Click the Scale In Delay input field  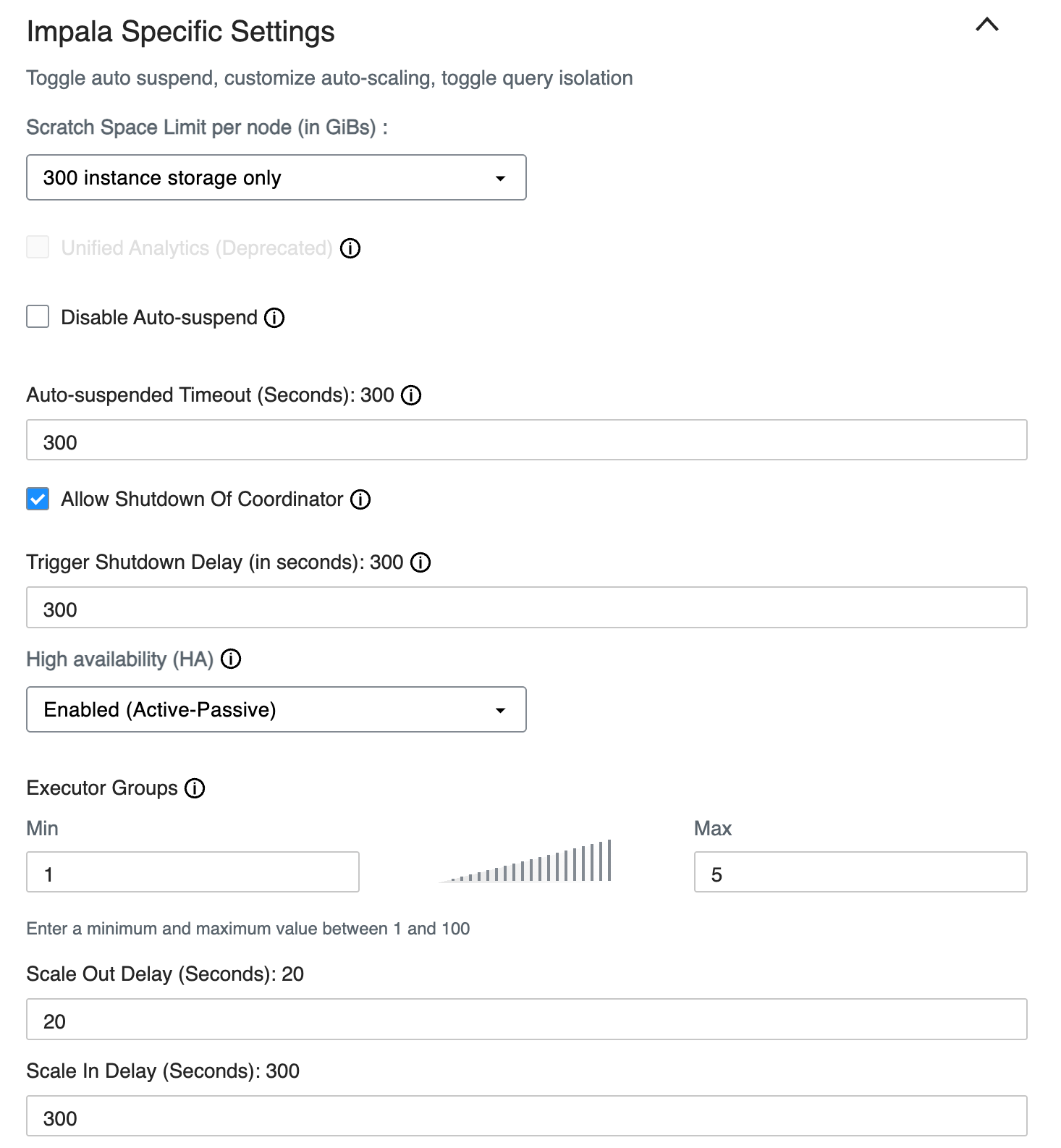526,1116
